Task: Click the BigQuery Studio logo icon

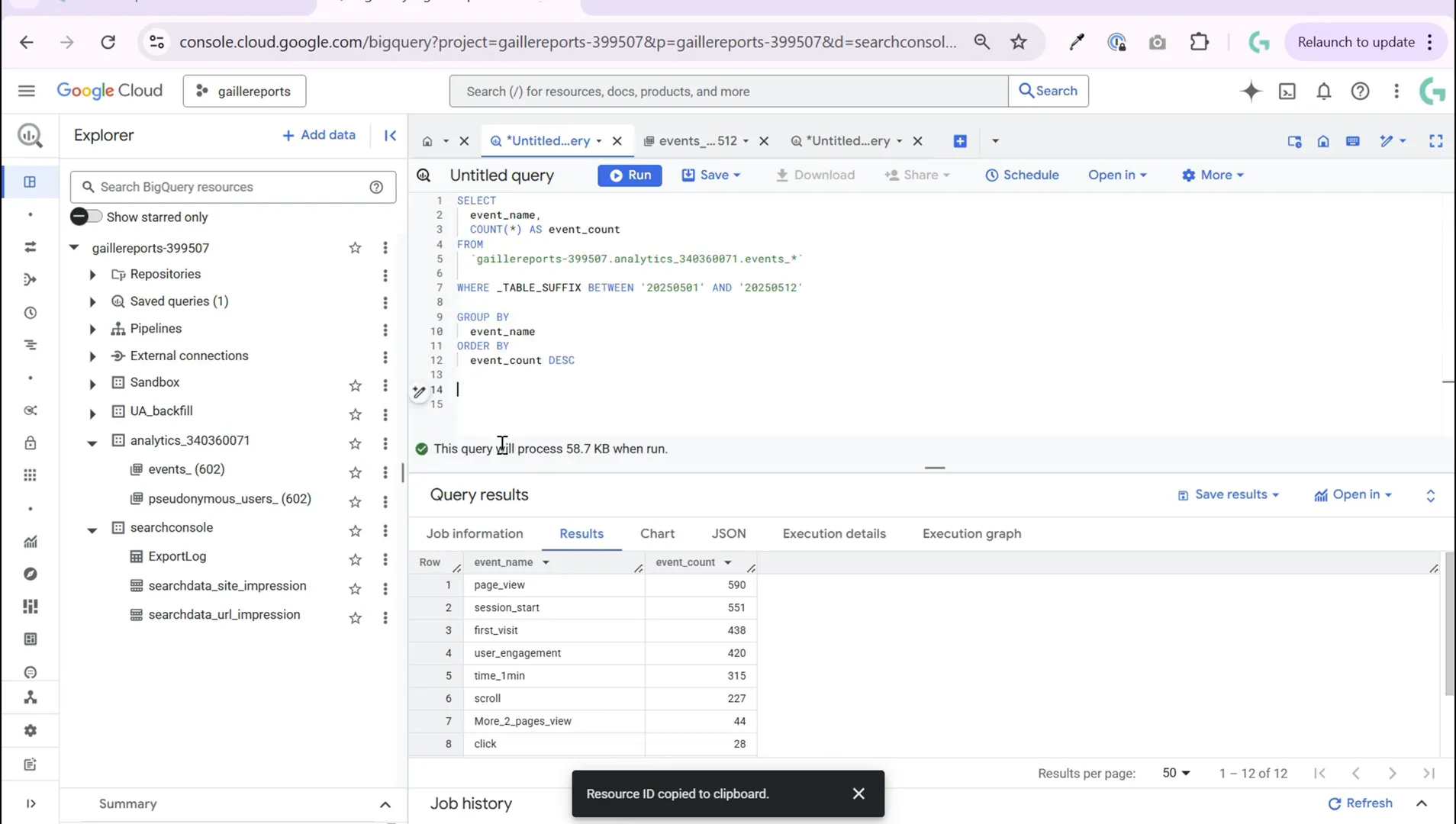Action: [30, 136]
